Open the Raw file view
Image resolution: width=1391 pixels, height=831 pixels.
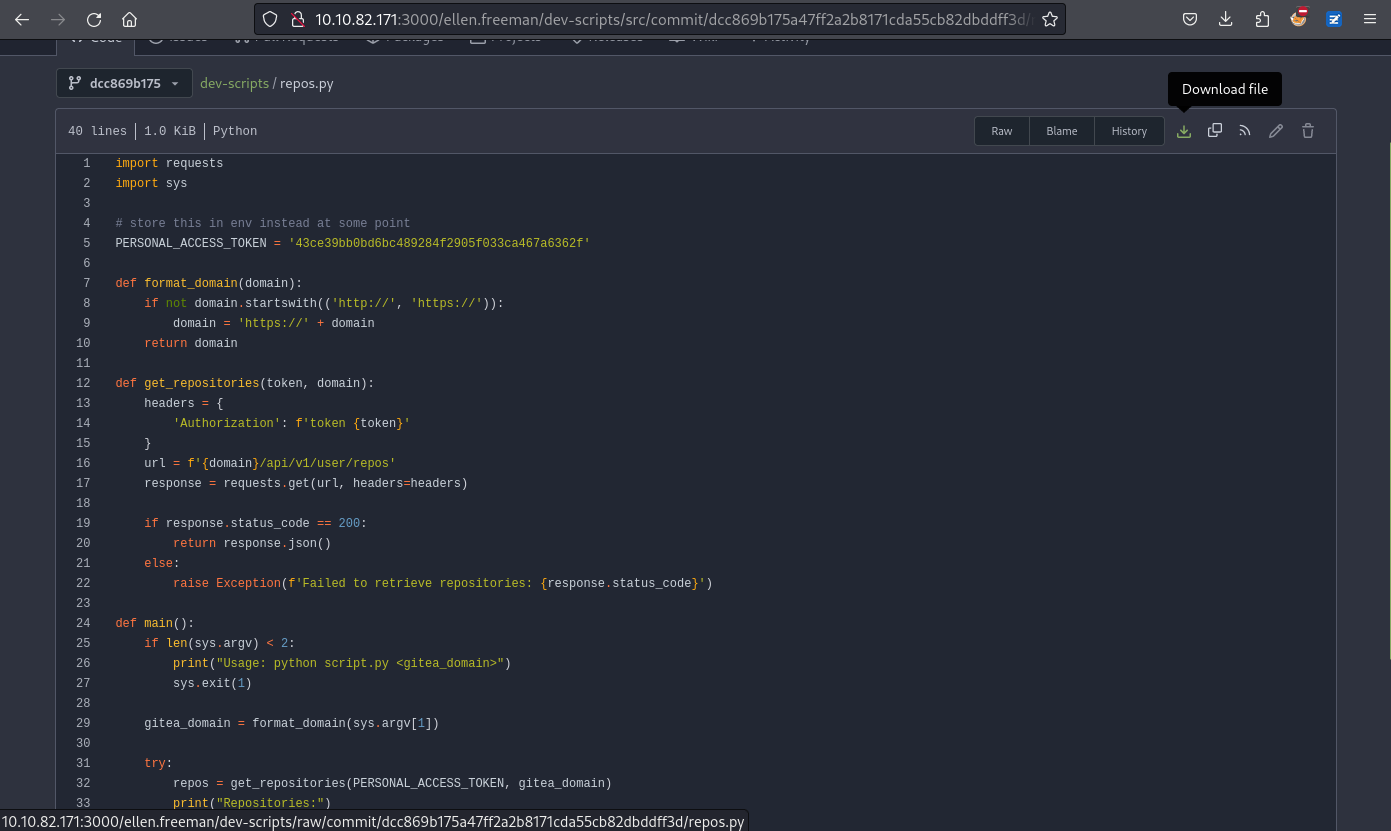click(x=1001, y=131)
